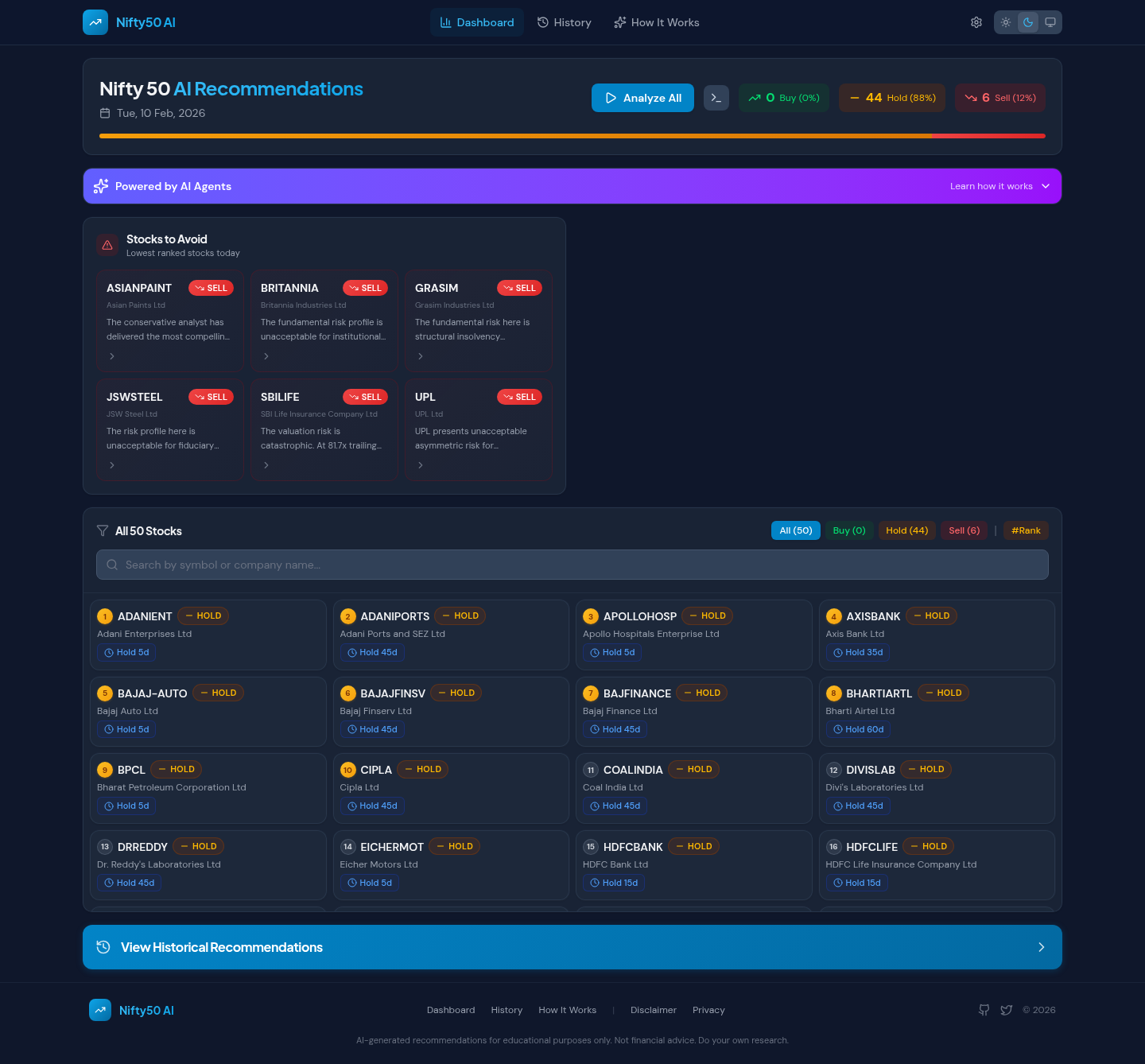Click the warning icon beside Stocks to Avoid
The height and width of the screenshot is (1064, 1145).
(107, 245)
